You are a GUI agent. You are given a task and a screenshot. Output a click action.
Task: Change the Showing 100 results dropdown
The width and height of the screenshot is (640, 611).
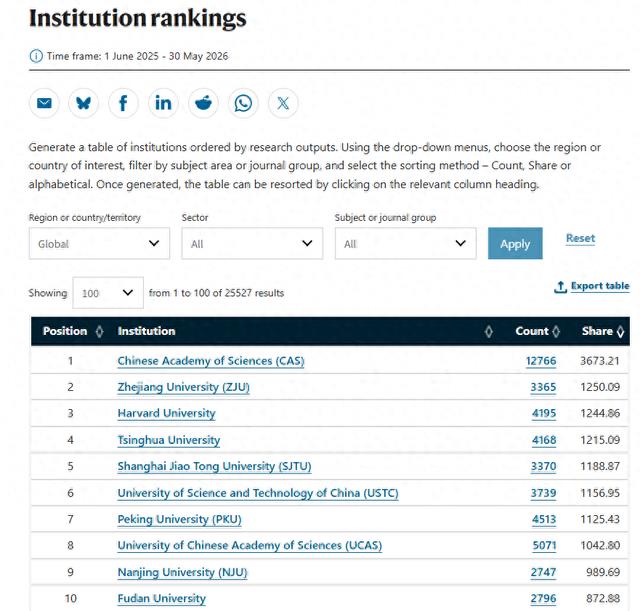point(108,293)
